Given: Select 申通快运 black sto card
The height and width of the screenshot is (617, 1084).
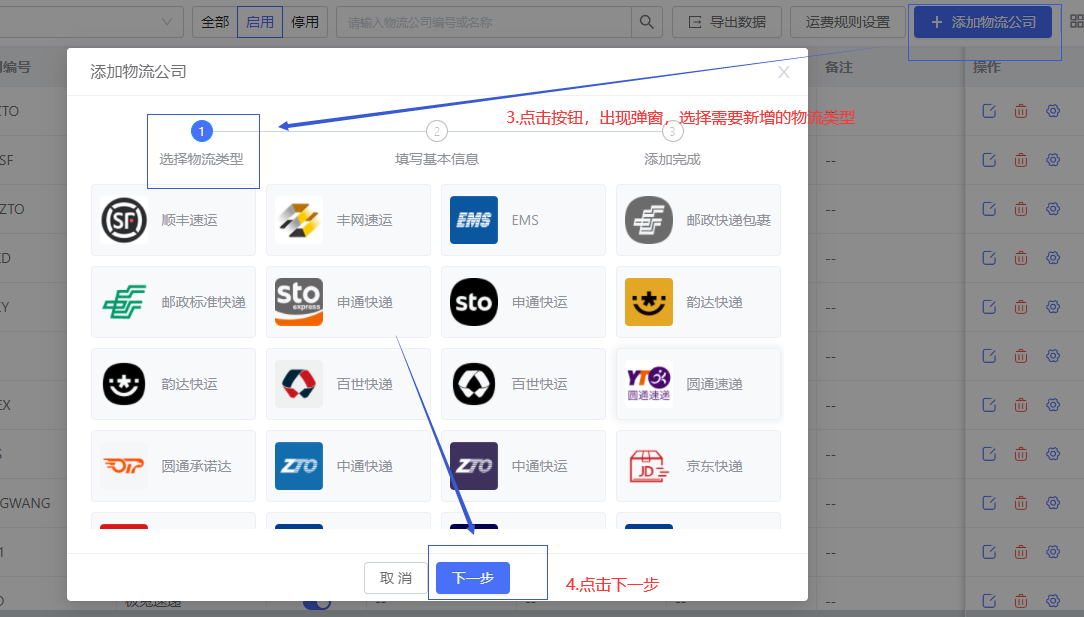Looking at the screenshot, I should click(523, 302).
